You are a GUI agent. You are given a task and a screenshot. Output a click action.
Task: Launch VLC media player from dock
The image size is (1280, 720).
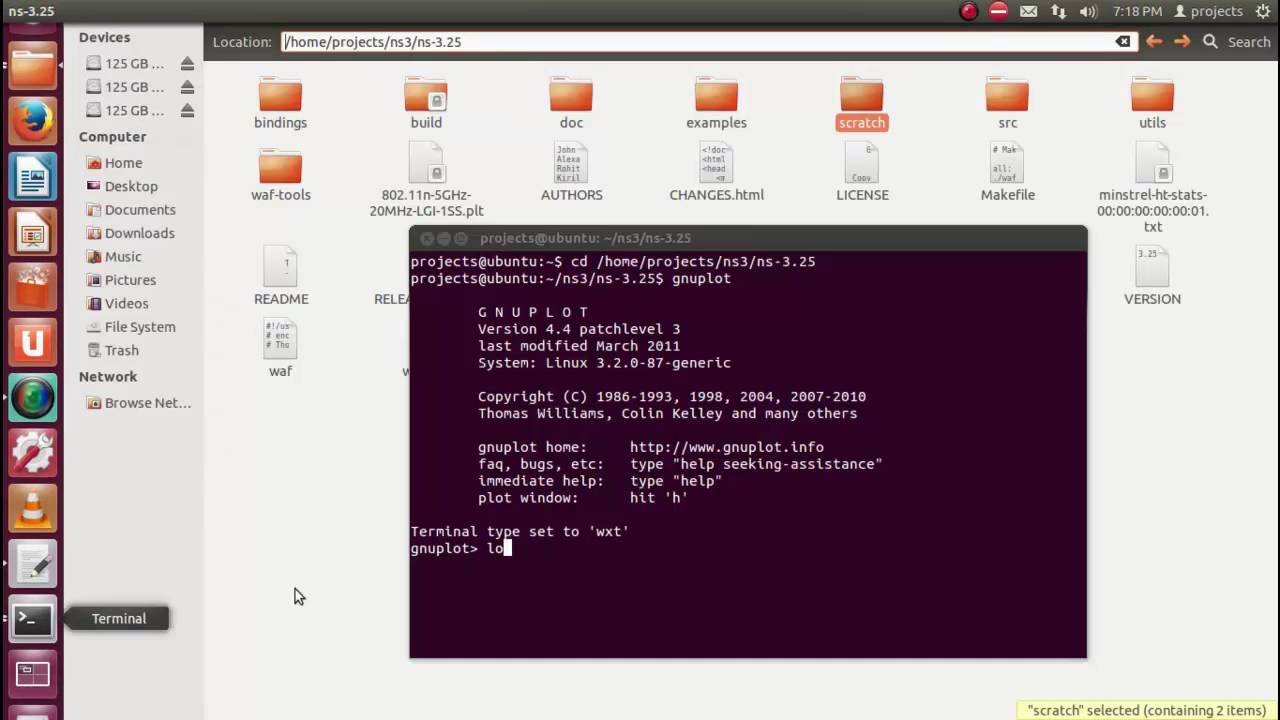[x=32, y=509]
